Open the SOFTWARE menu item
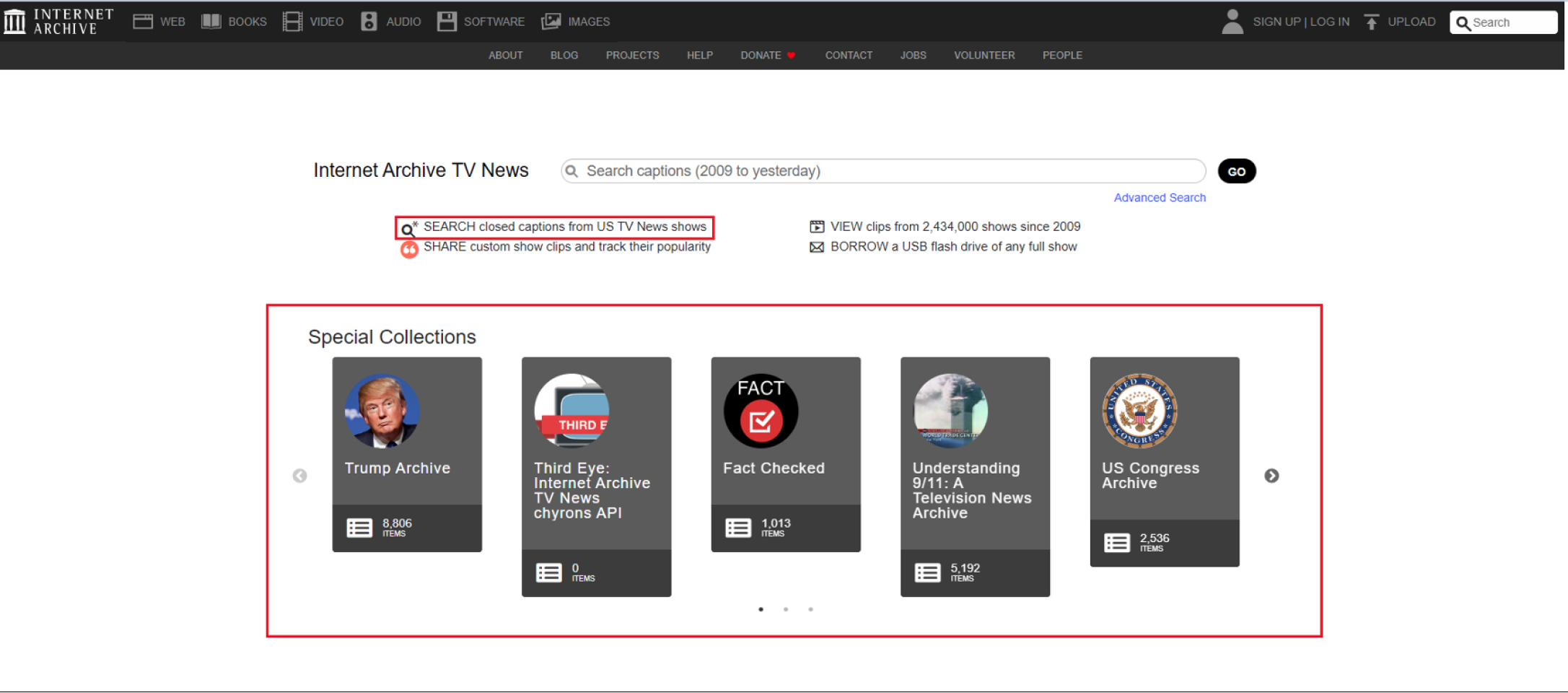This screenshot has width=1568, height=693. coord(494,22)
